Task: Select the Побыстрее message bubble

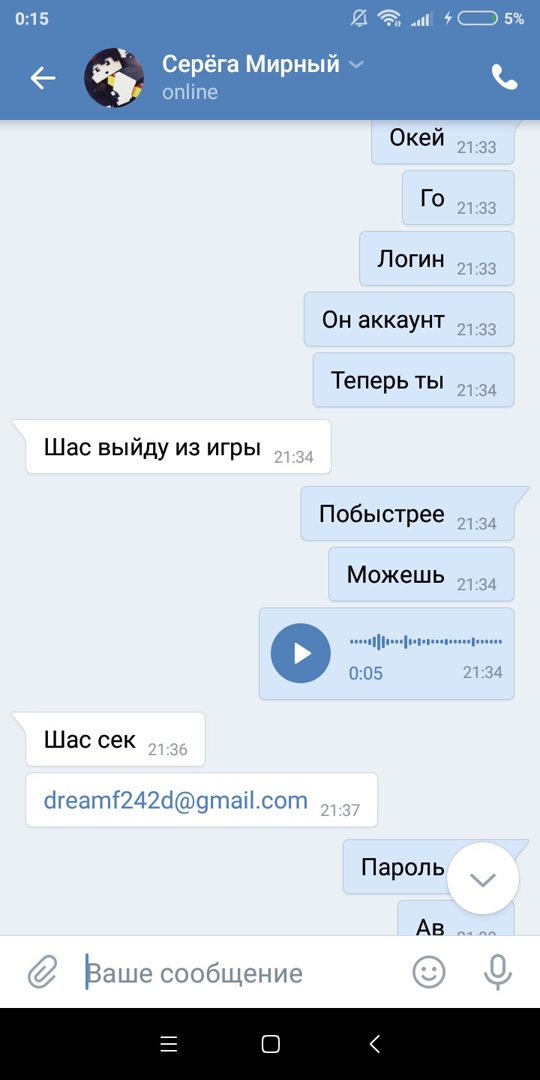Action: [x=408, y=514]
